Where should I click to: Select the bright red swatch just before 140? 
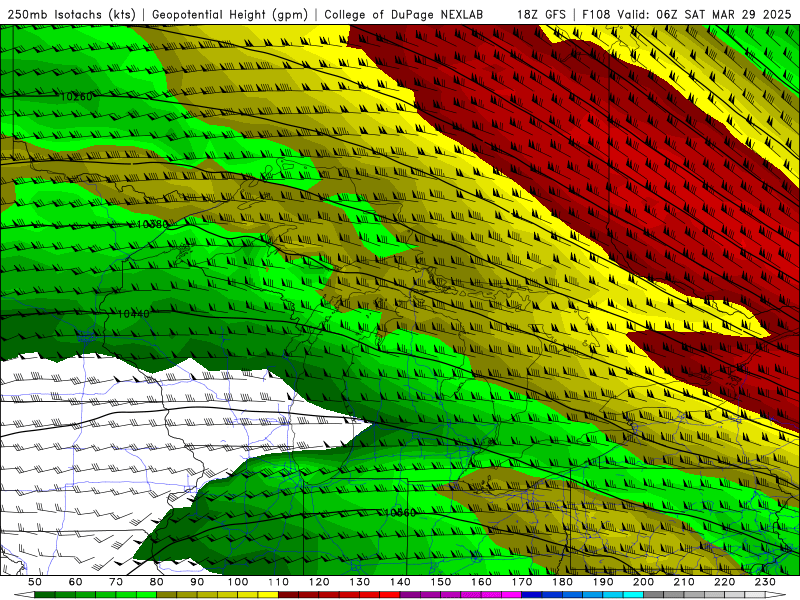coord(390,595)
